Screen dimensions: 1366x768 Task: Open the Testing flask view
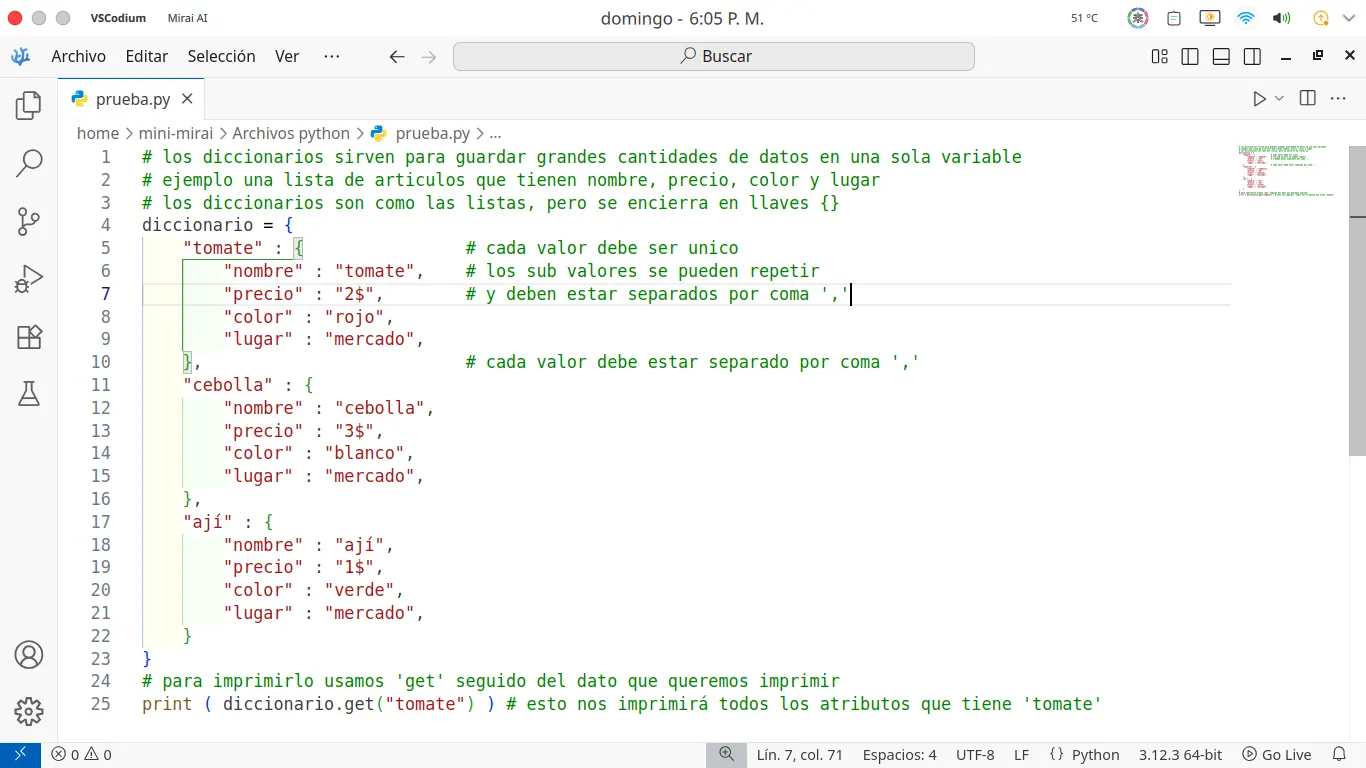29,394
